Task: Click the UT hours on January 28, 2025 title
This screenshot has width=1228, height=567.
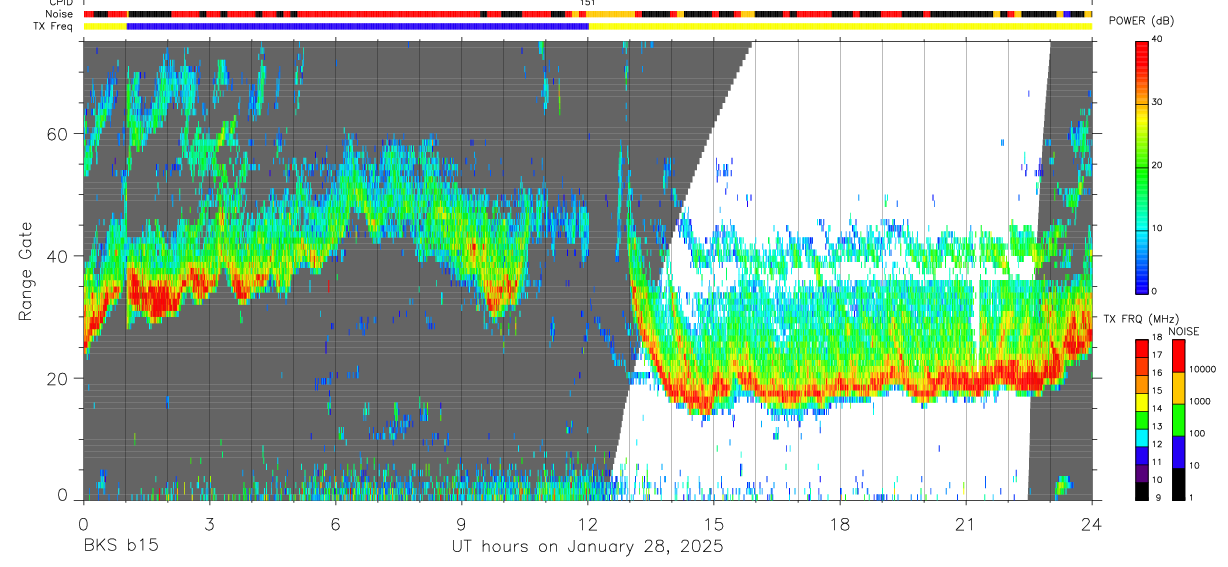Action: click(587, 547)
